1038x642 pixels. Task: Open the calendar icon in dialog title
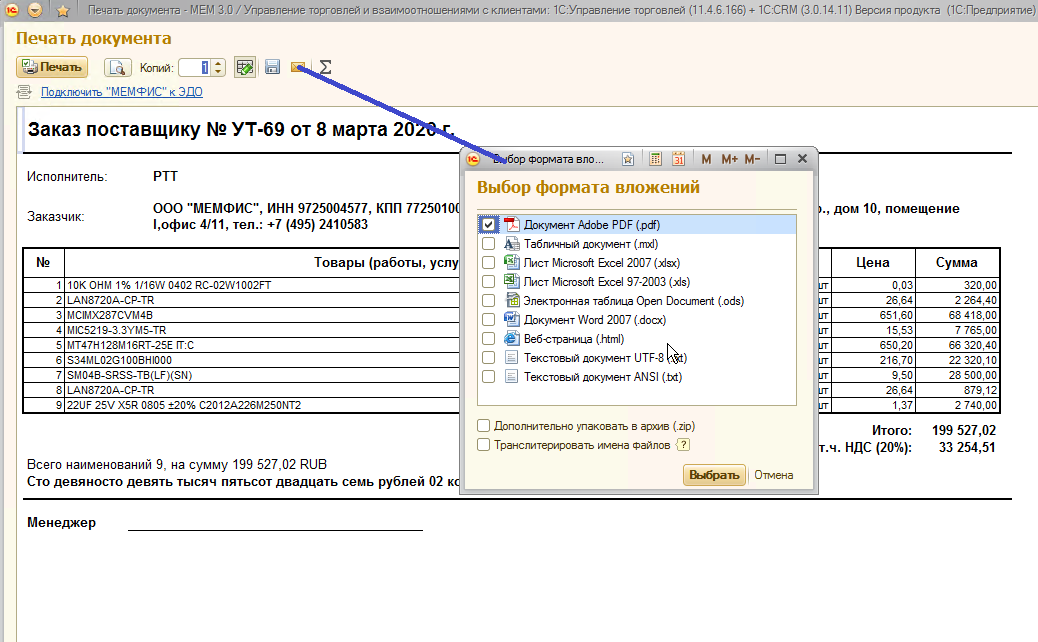679,159
